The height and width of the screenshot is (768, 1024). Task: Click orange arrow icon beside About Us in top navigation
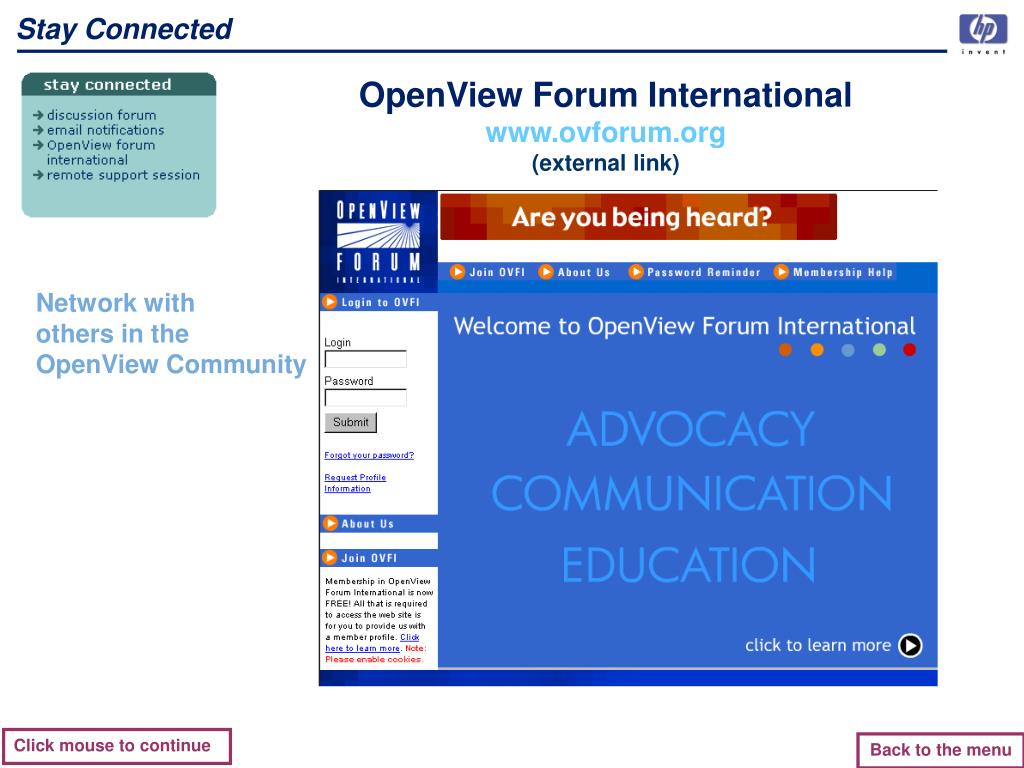(x=546, y=272)
